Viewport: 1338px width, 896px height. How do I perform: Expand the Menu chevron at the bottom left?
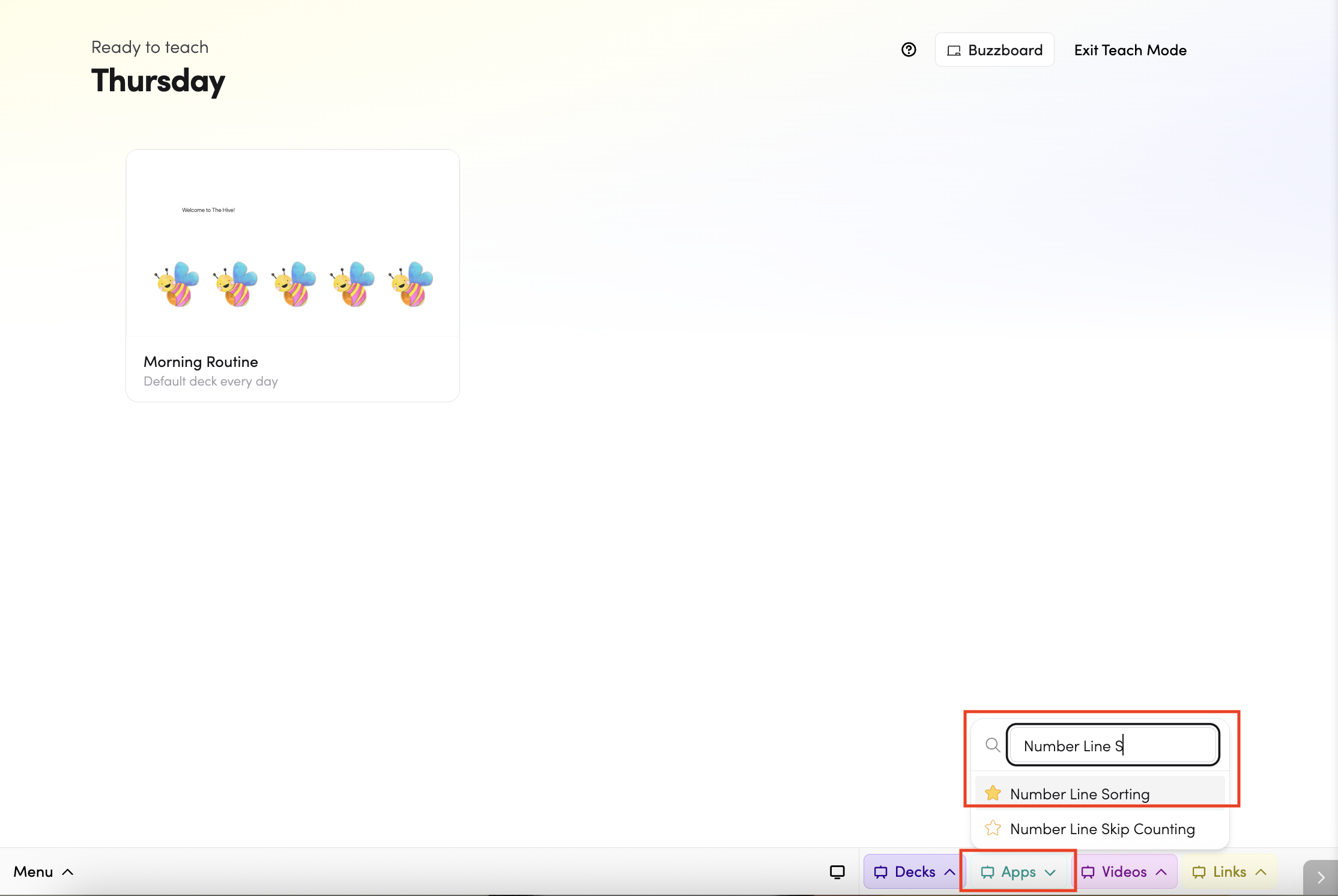pyautogui.click(x=68, y=871)
